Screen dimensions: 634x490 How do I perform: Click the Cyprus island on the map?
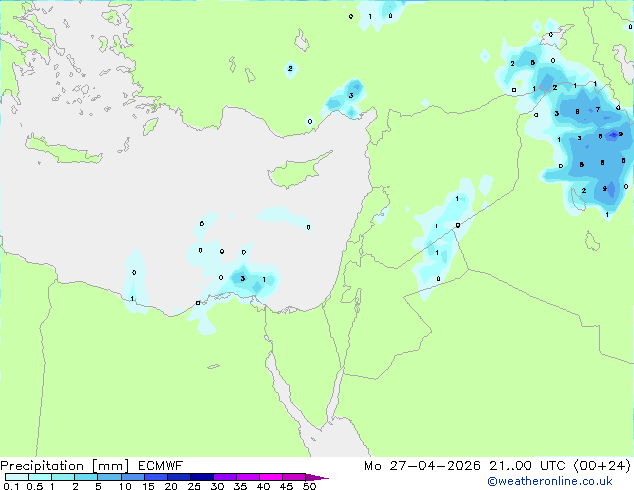[298, 170]
